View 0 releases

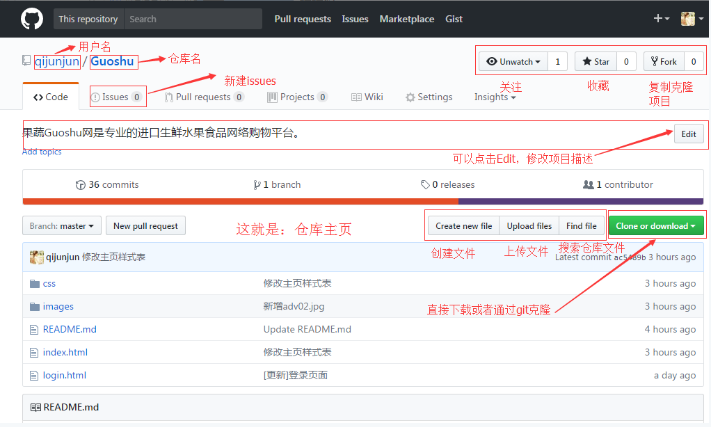coord(448,184)
